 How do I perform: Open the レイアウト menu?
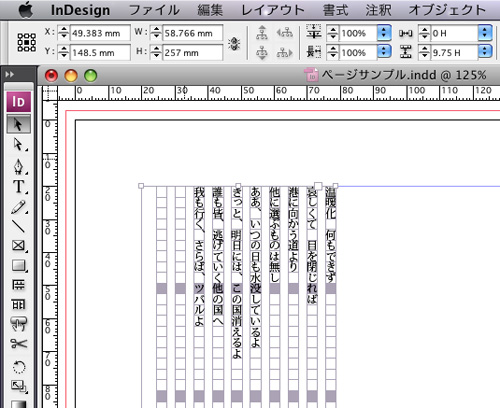click(273, 10)
